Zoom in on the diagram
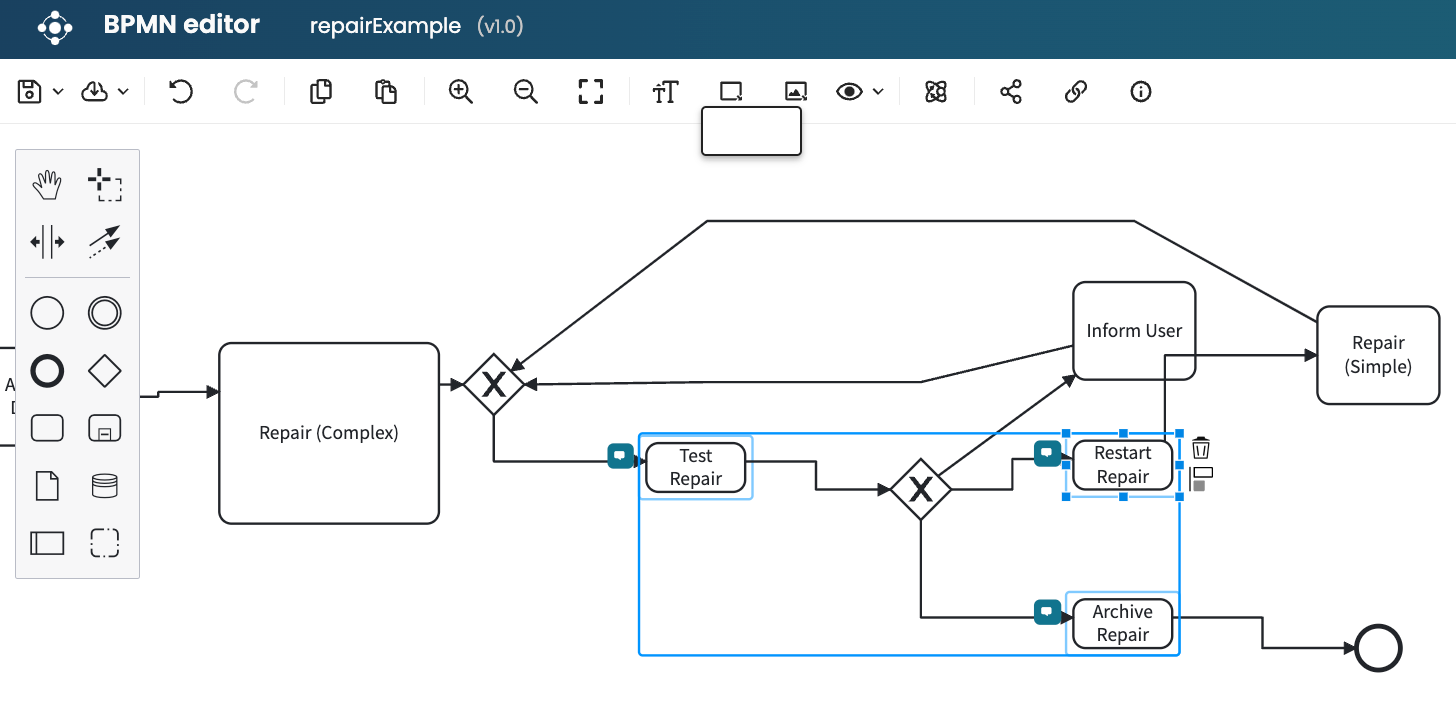The image size is (1456, 727). (x=460, y=92)
